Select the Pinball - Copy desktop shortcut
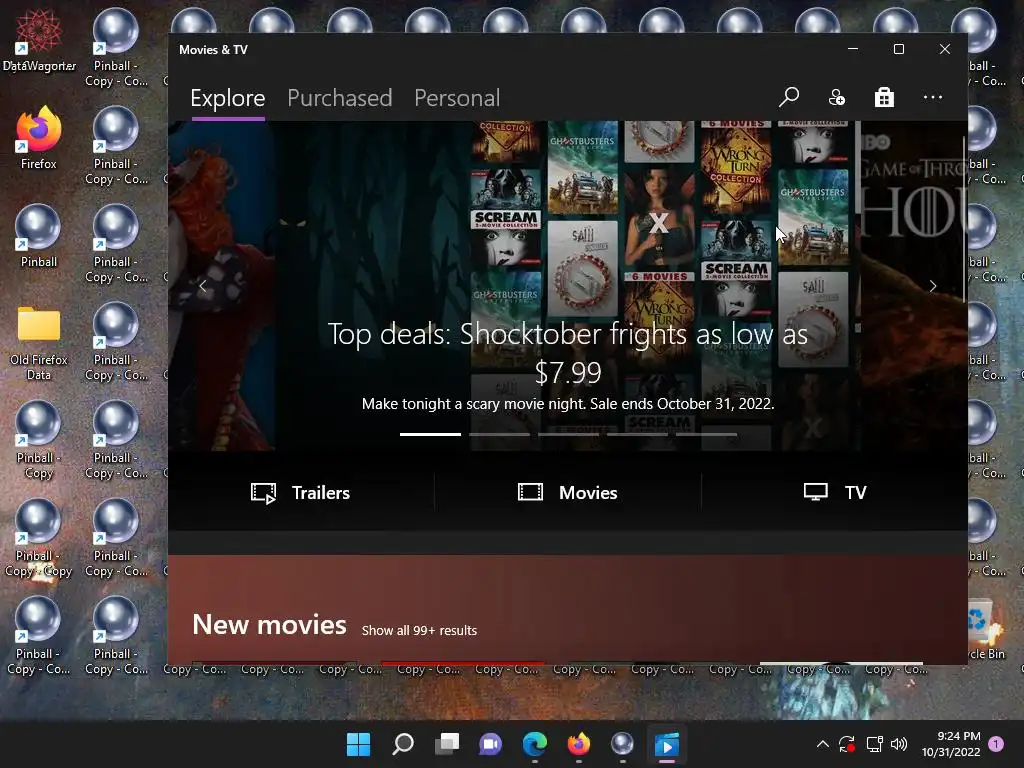Screen dimensions: 1024x768 click(39, 440)
